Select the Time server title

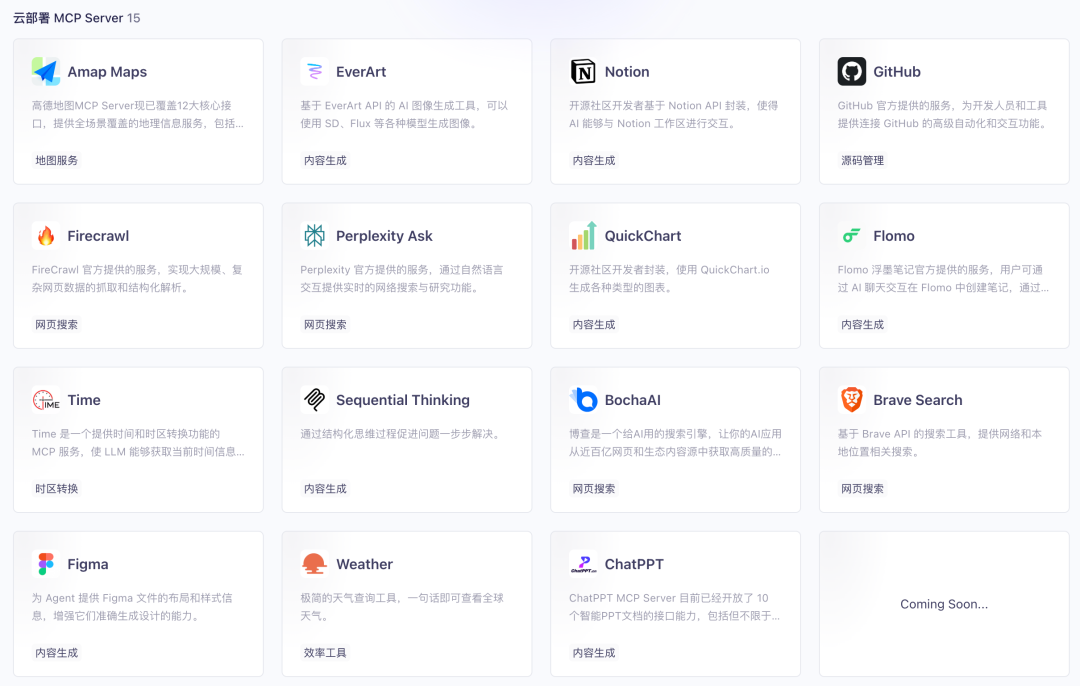84,400
